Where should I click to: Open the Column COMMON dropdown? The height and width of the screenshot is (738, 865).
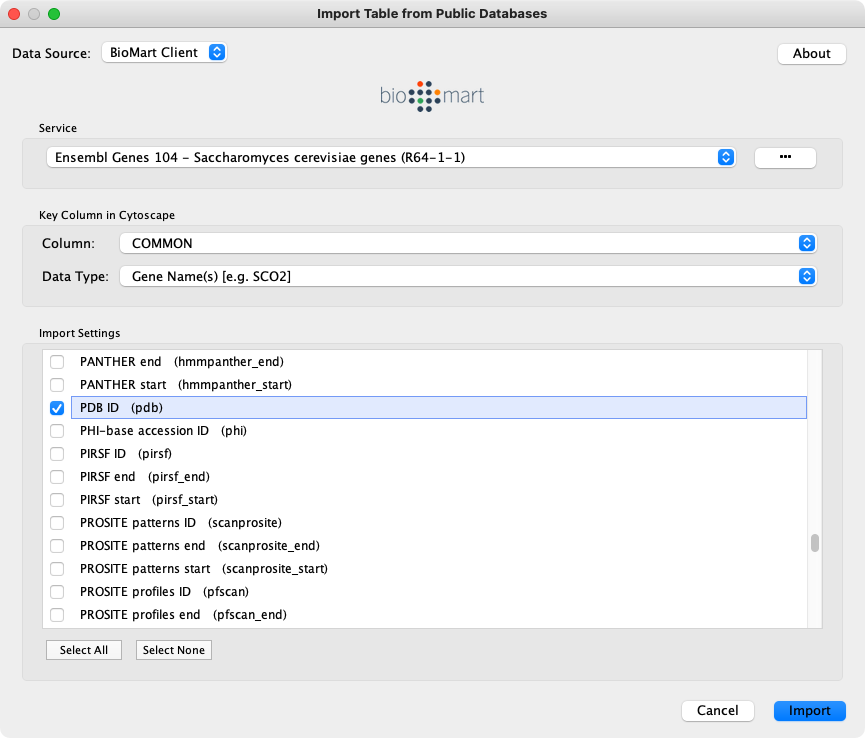click(467, 243)
